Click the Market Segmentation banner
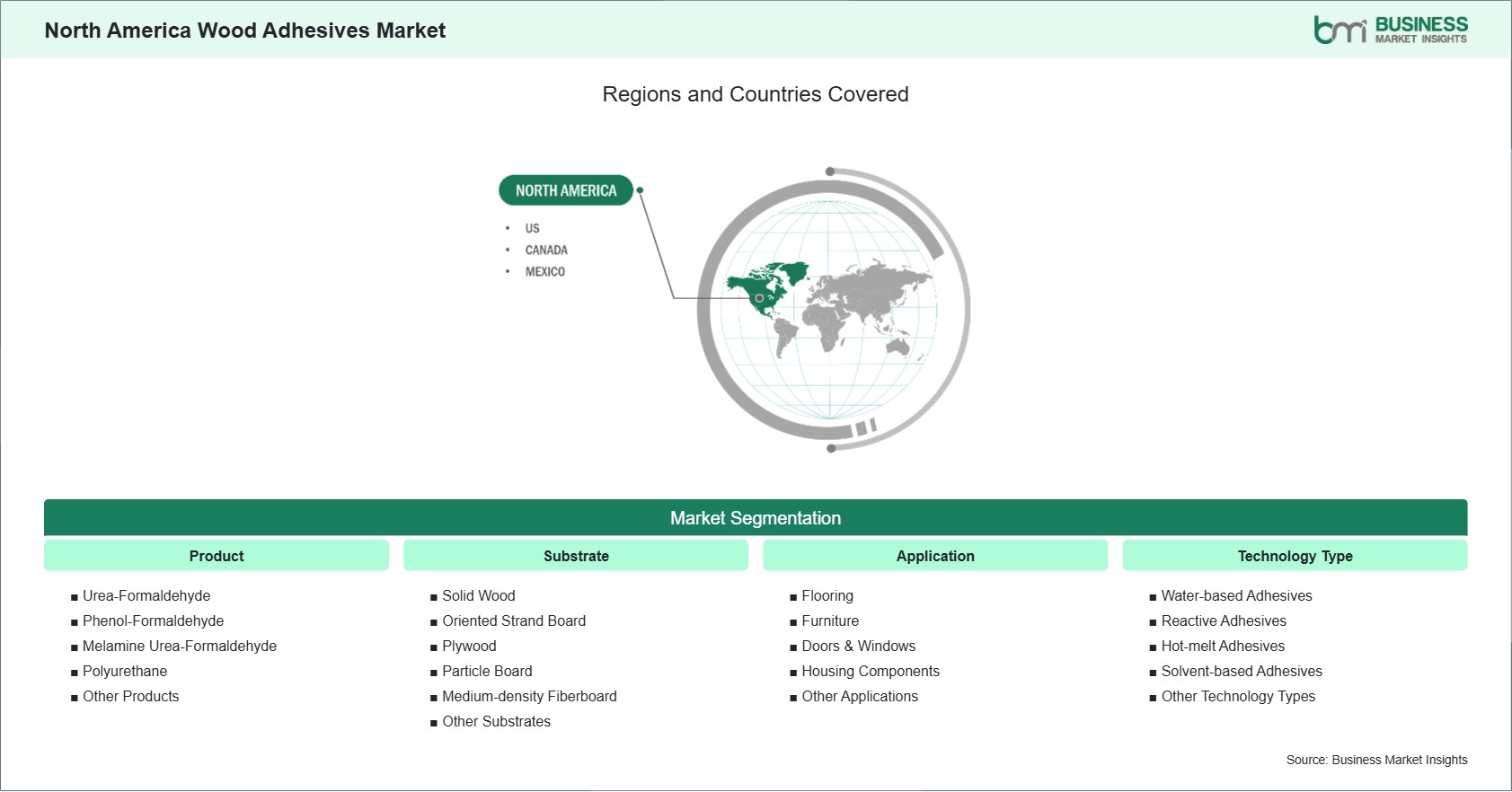The width and height of the screenshot is (1512, 792). (x=756, y=518)
